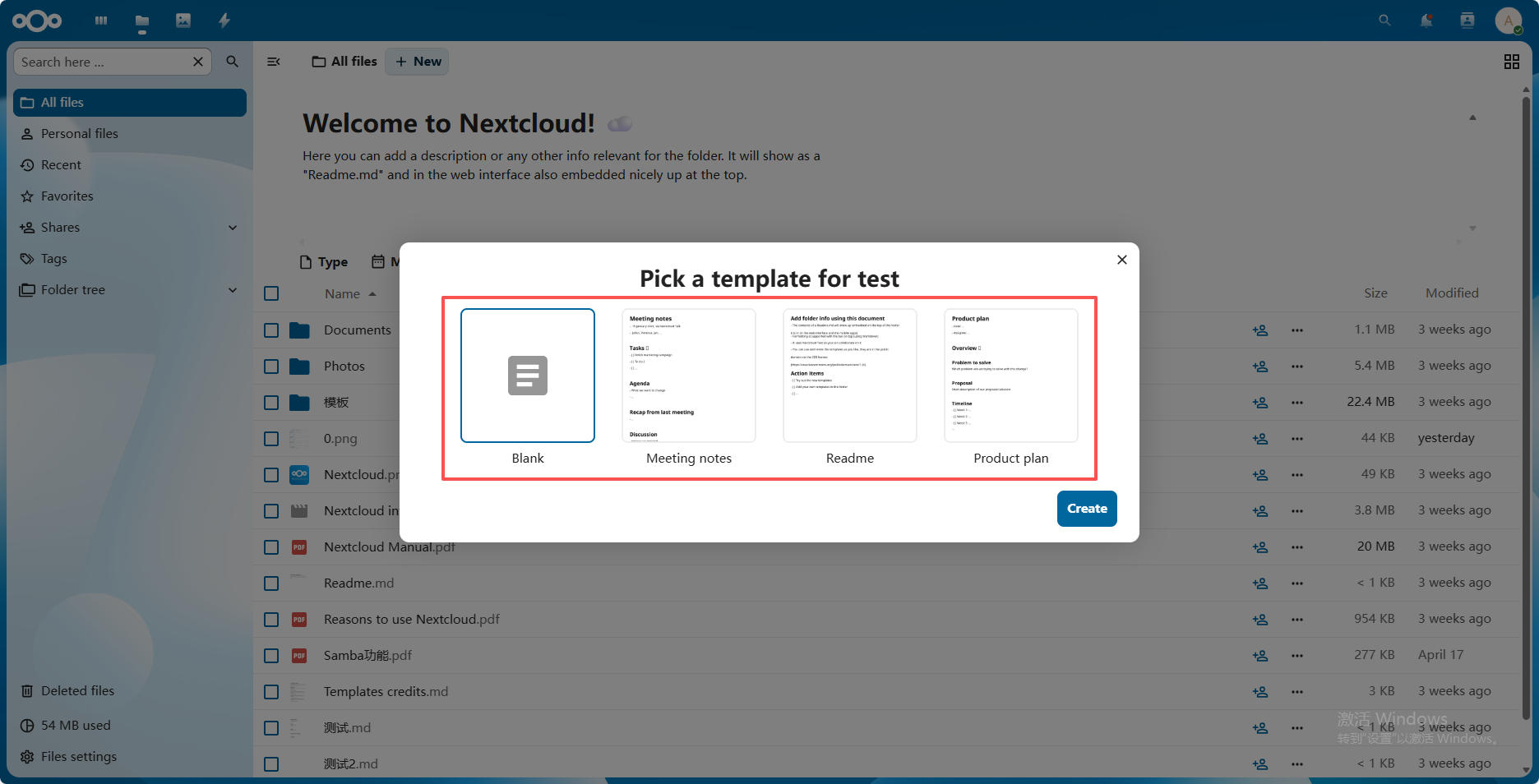Open the Files app icon in header

tap(142, 21)
